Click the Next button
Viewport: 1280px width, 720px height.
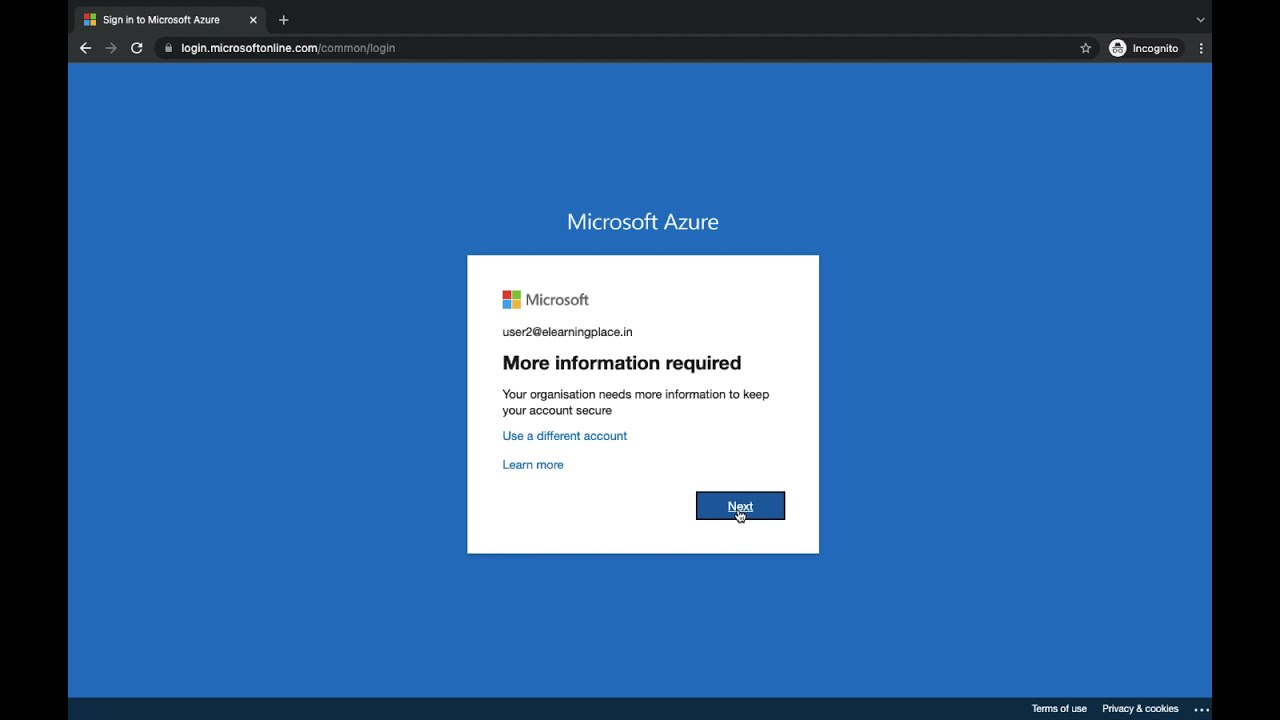pyautogui.click(x=740, y=506)
